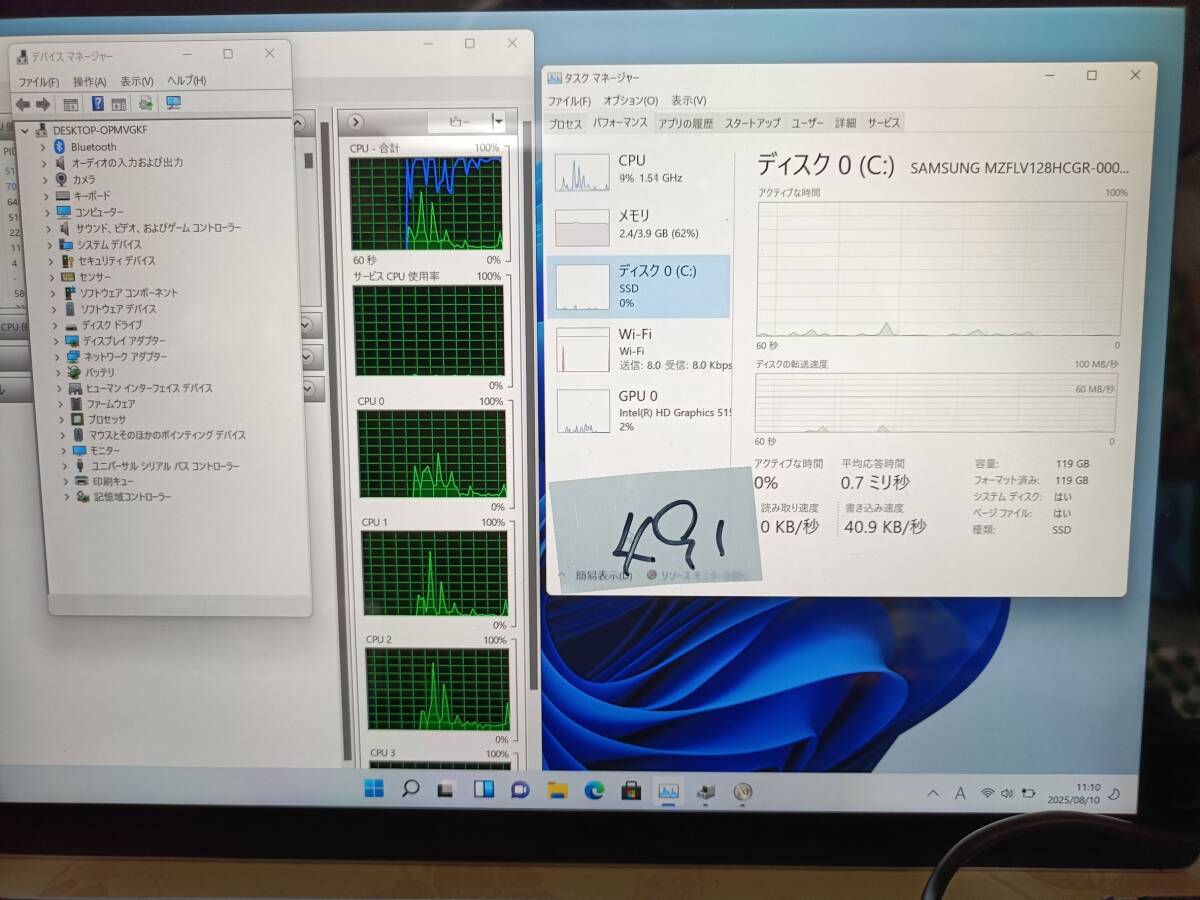Expand the センサー node arrow
This screenshot has width=1200, height=900.
tap(53, 277)
